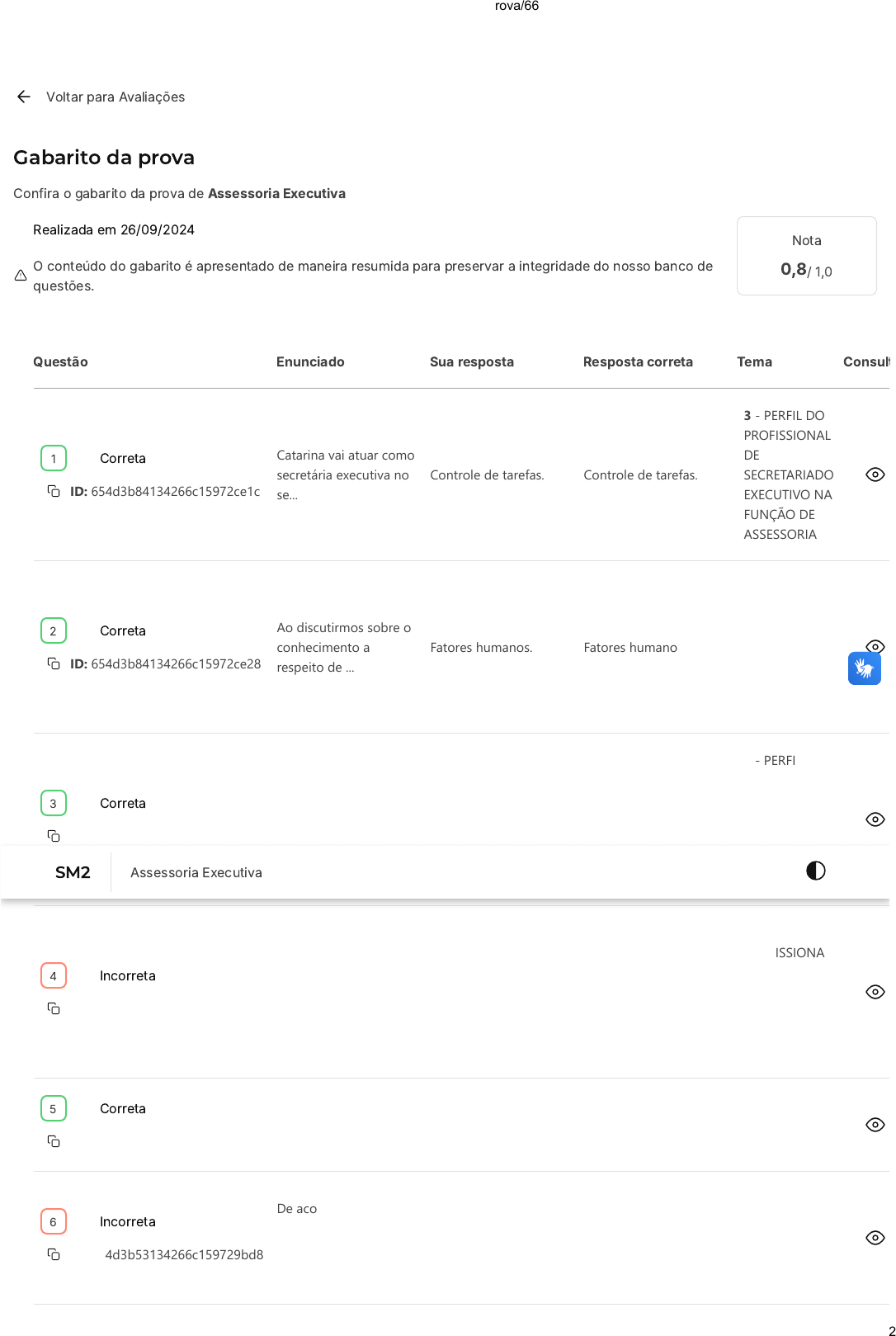Click the Voltar para Avaliações link

[116, 97]
